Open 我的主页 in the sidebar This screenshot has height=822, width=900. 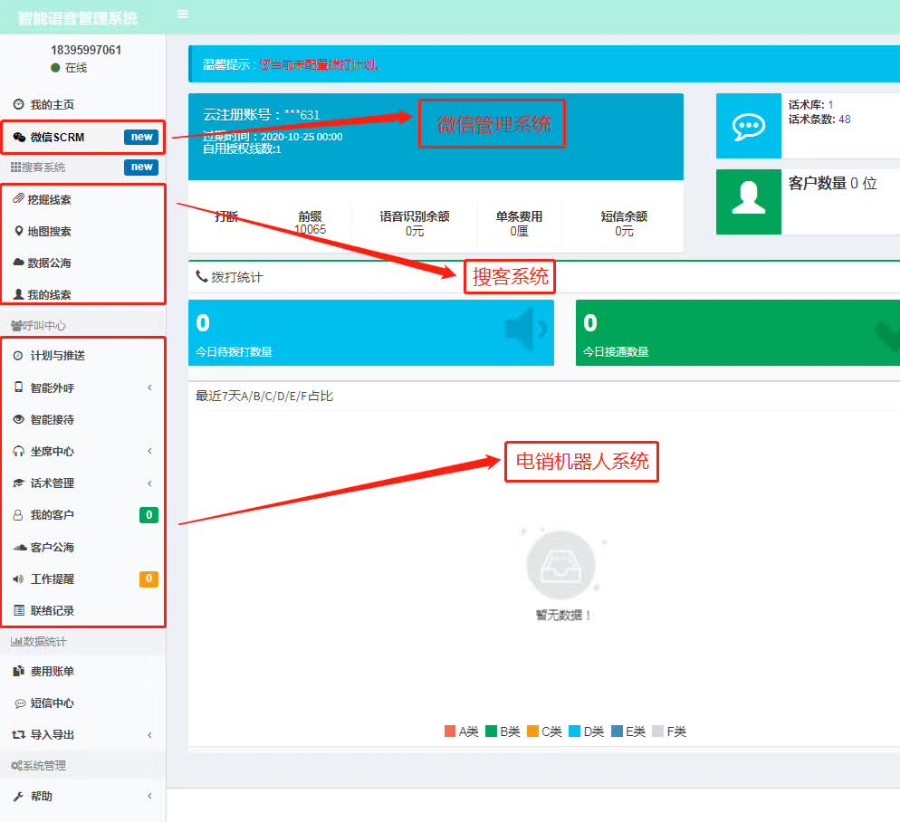tap(51, 105)
